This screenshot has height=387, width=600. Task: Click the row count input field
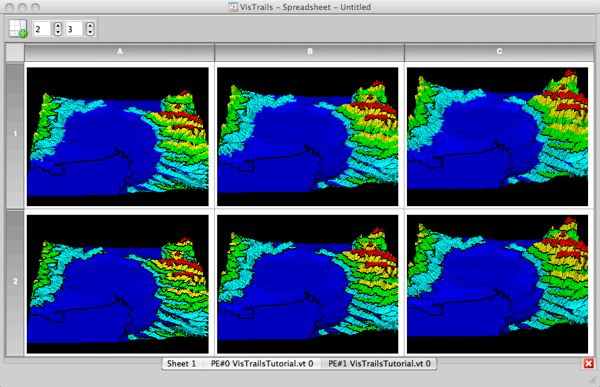43,29
